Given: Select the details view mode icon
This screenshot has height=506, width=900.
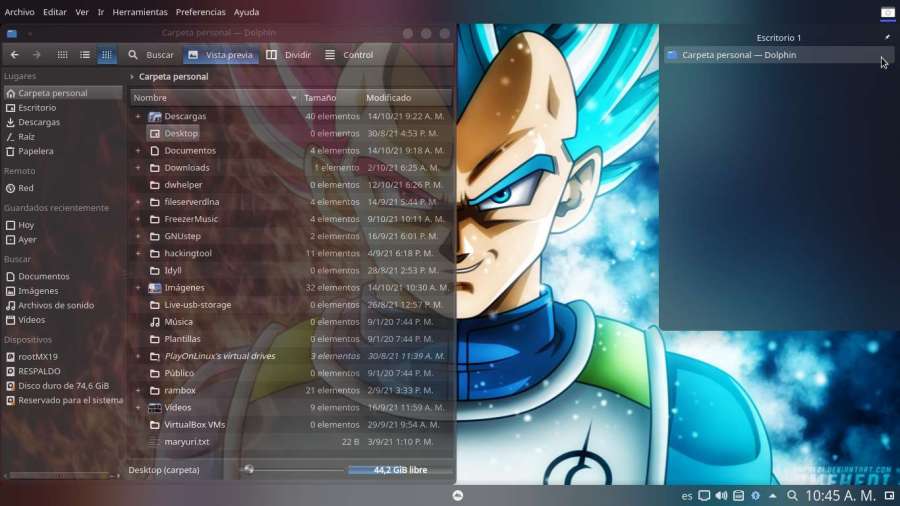Looking at the screenshot, I should [106, 55].
